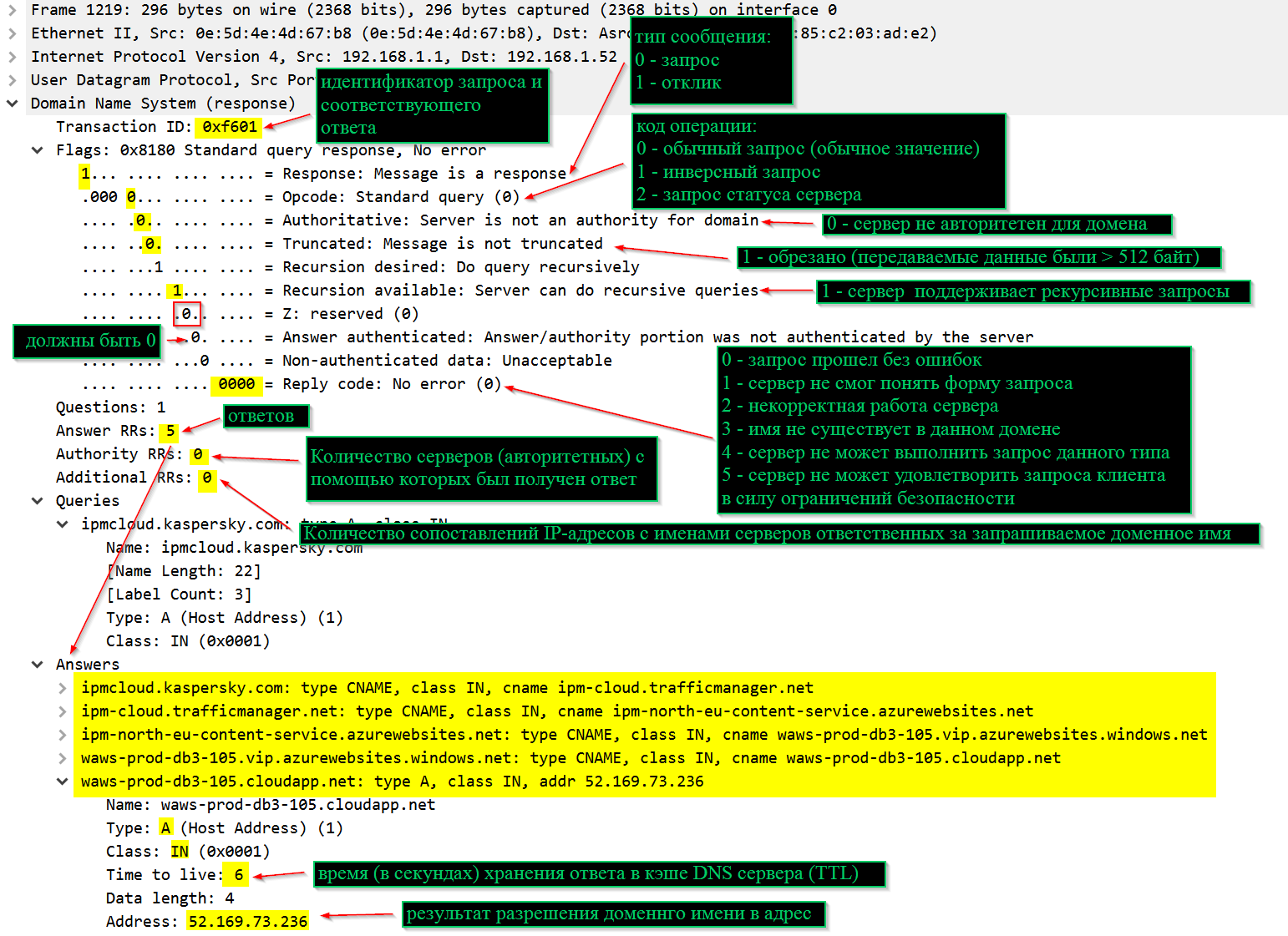Viewport: 1288px width, 936px height.
Task: Select answer Type: A (Host Address) row
Action: 225,828
